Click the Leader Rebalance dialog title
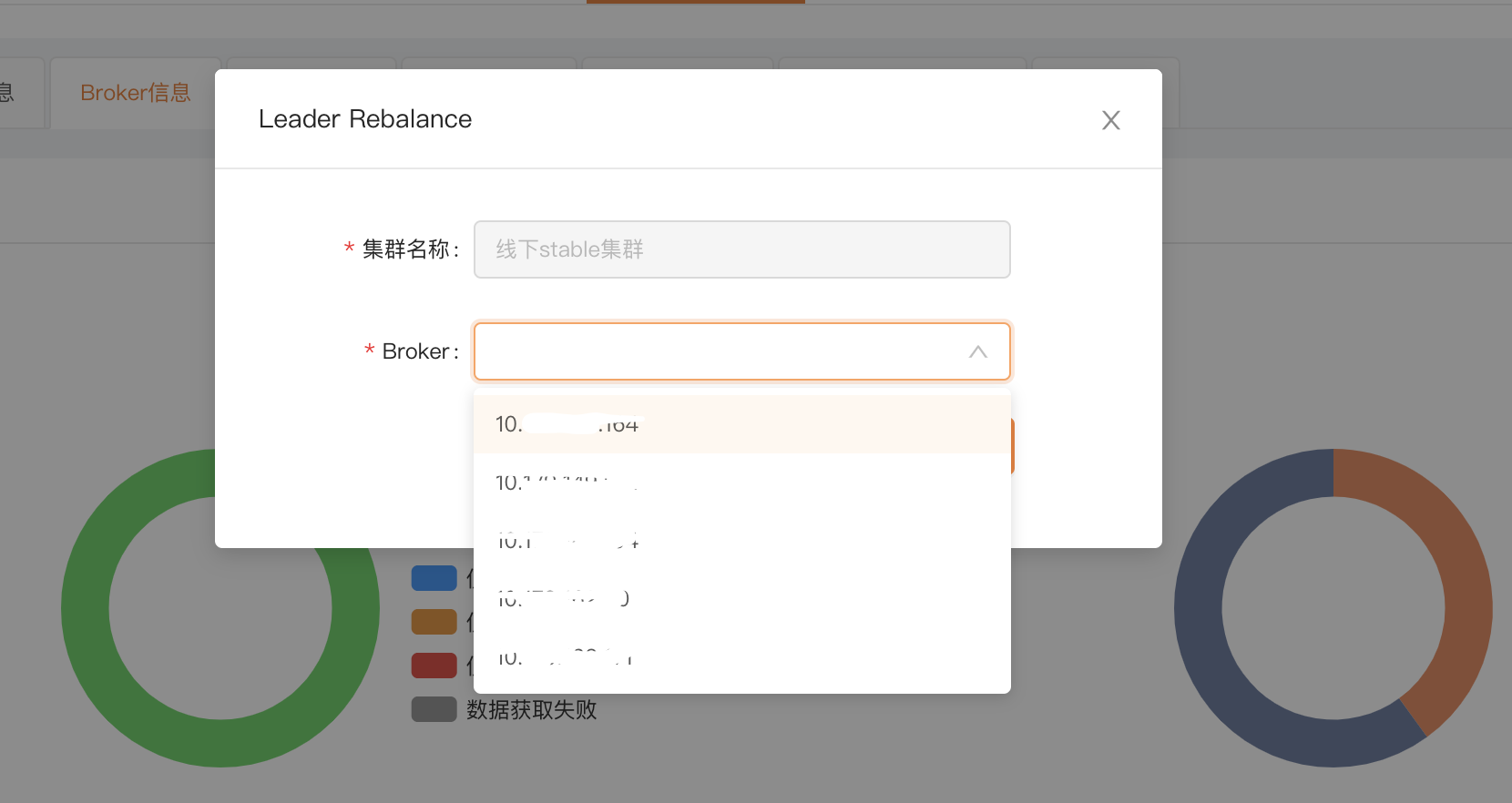This screenshot has height=803, width=1512. click(x=364, y=119)
